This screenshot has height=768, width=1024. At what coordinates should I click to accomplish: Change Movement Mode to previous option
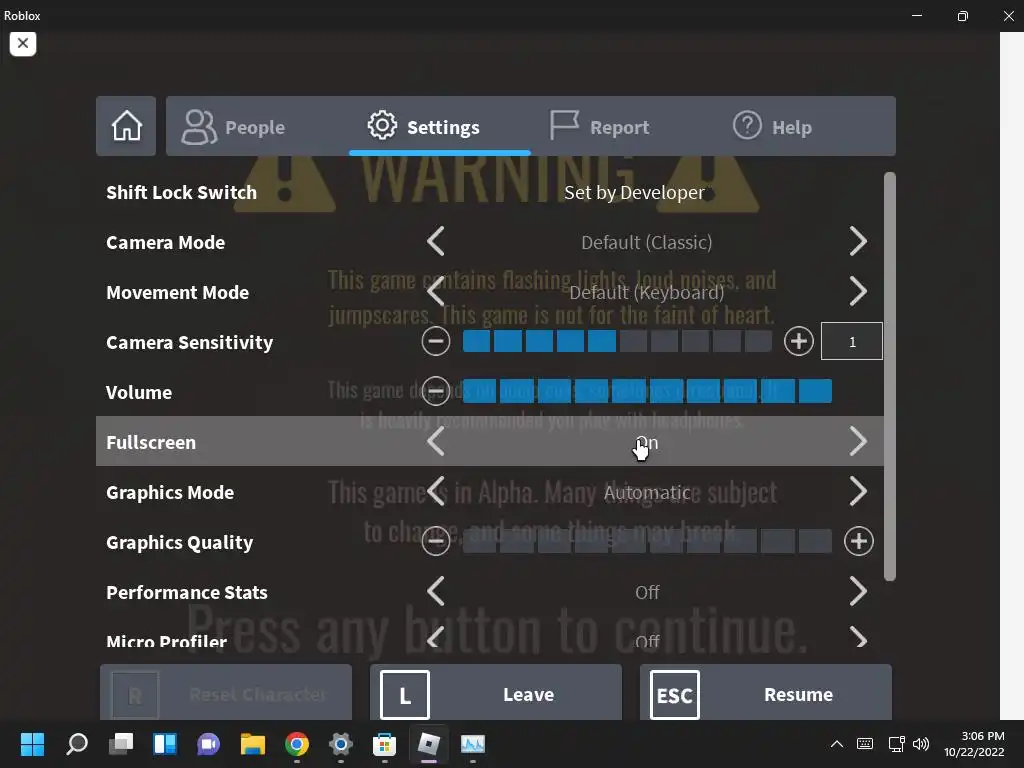click(436, 291)
